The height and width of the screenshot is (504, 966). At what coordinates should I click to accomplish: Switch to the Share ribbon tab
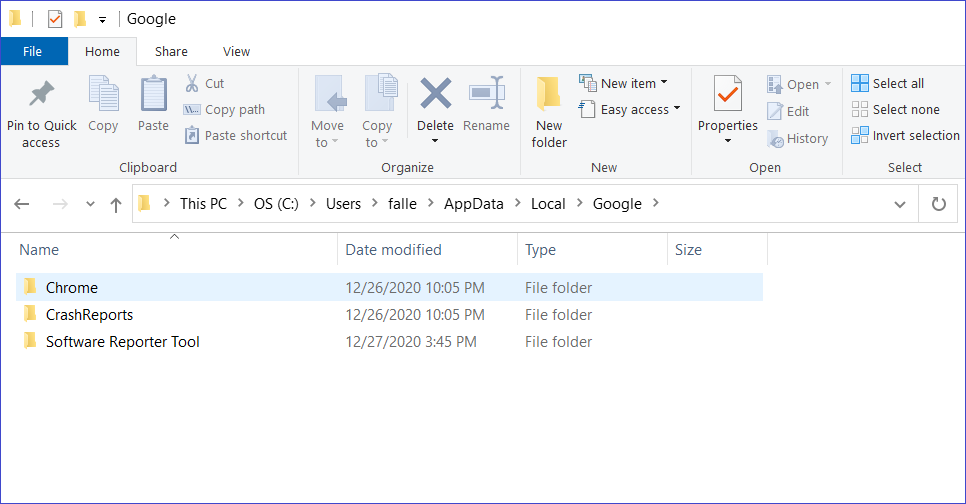[171, 52]
